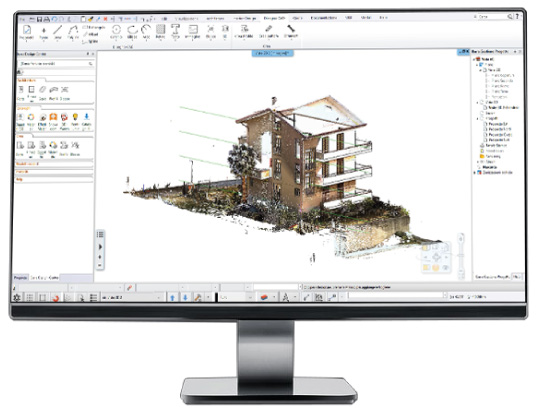Click the blue up arrow level button

[x=173, y=297]
